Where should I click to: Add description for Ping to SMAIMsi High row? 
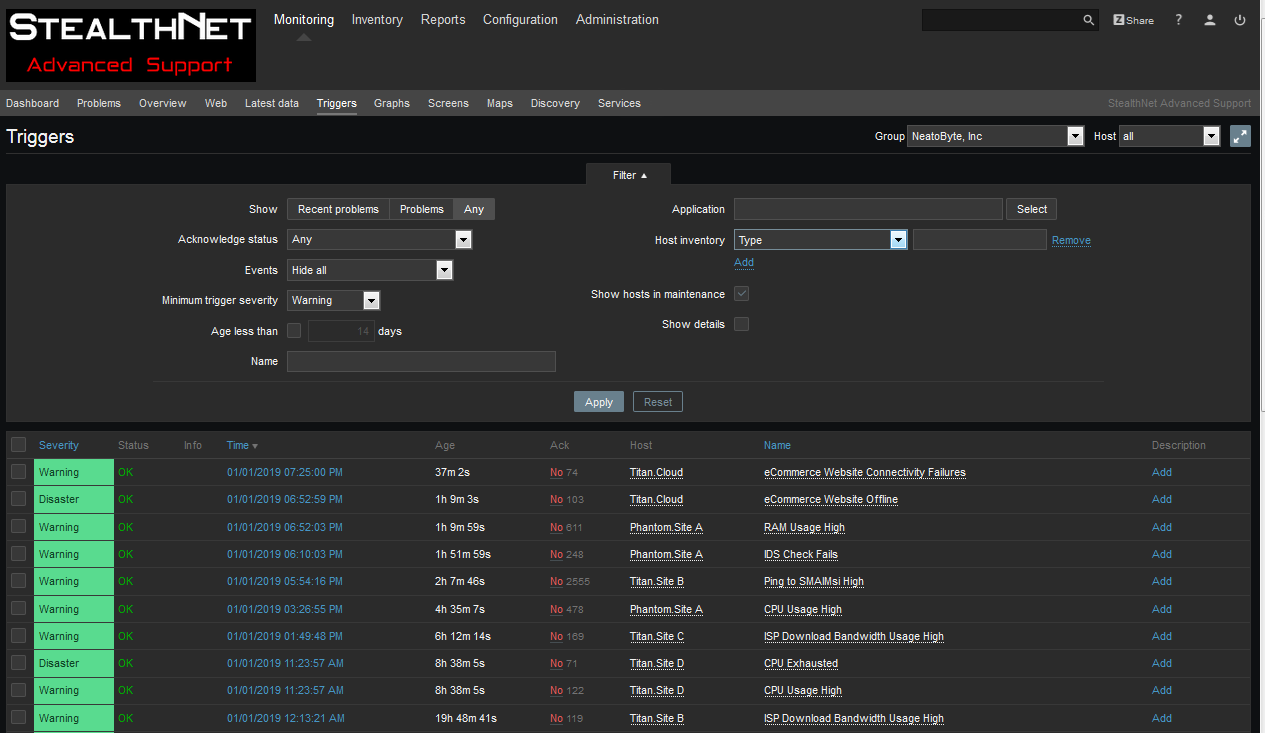[x=1162, y=581]
